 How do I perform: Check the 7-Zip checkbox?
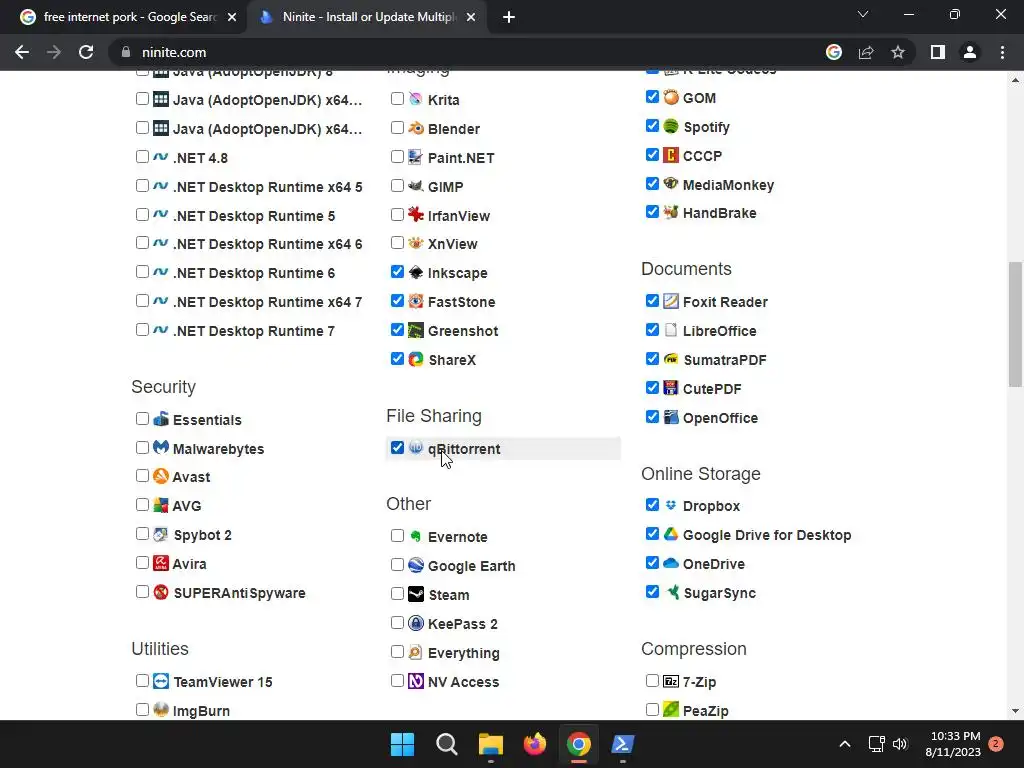pyautogui.click(x=652, y=680)
